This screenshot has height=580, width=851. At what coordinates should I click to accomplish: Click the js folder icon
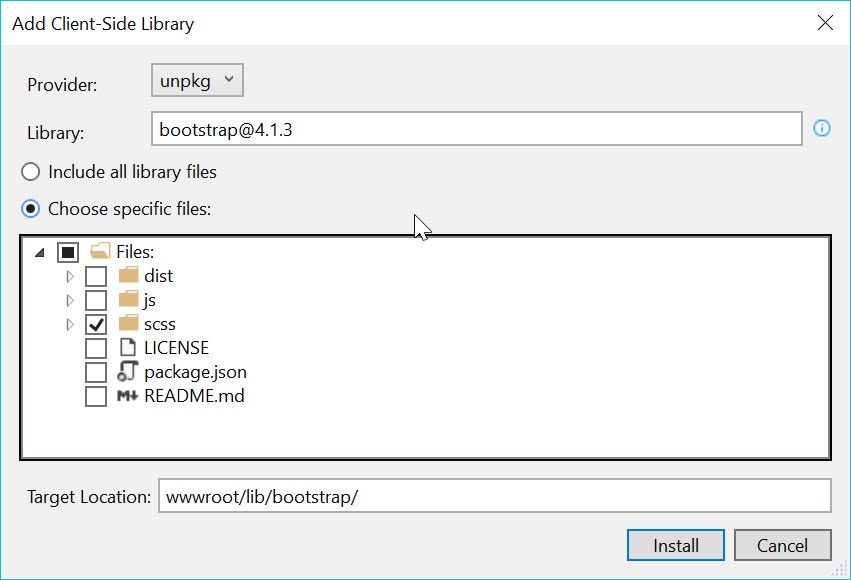point(128,299)
